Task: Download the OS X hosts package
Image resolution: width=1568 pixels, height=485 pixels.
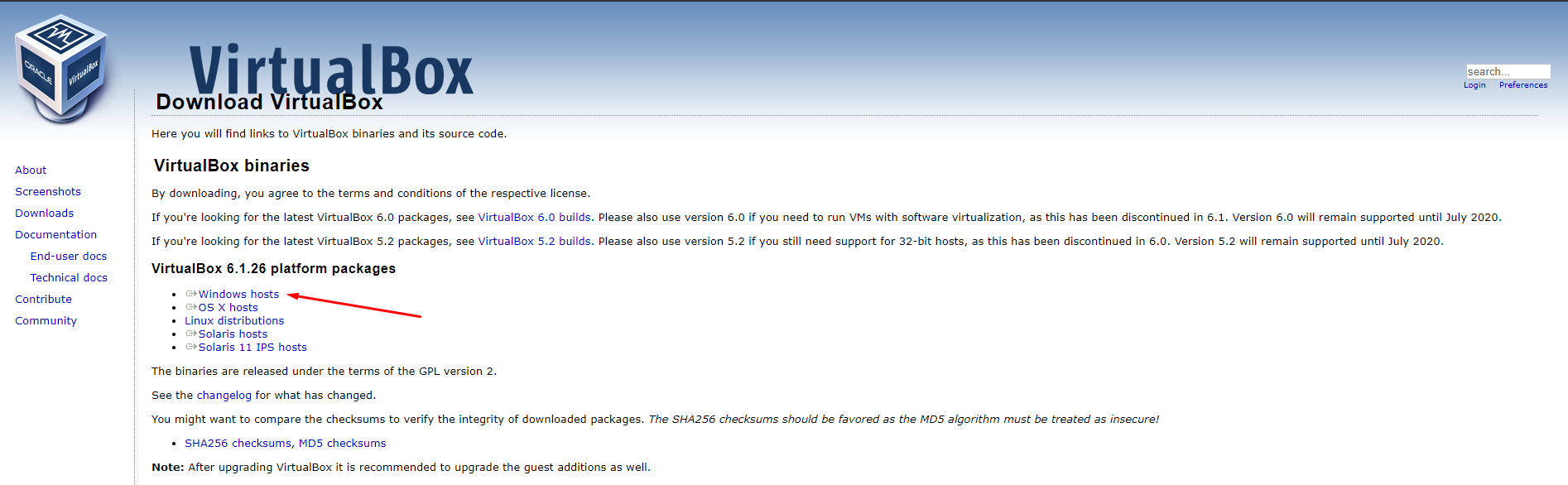Action: [228, 307]
